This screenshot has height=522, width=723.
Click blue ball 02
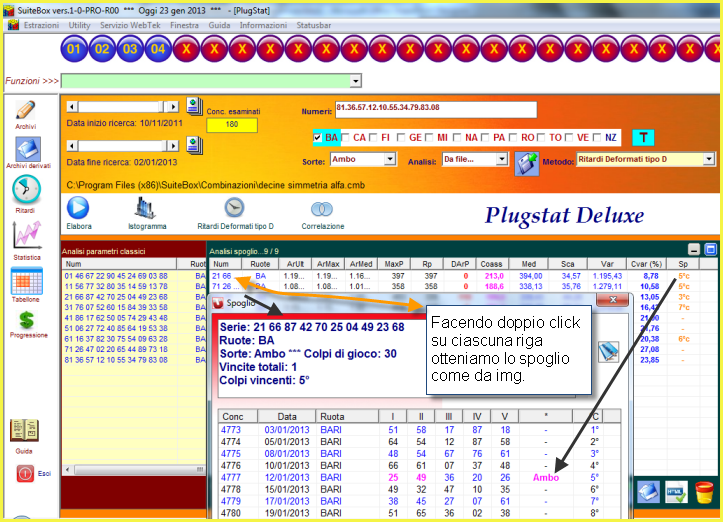pyautogui.click(x=102, y=49)
